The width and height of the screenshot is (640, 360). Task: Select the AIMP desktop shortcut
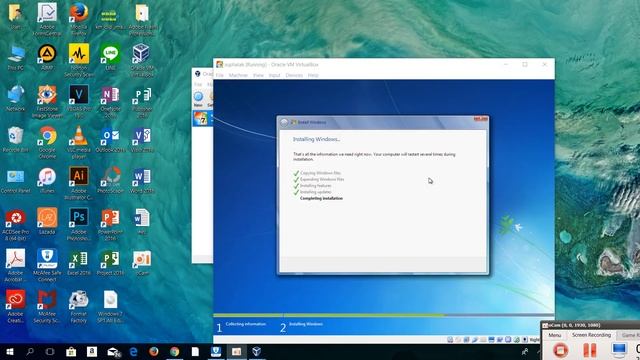pos(47,58)
